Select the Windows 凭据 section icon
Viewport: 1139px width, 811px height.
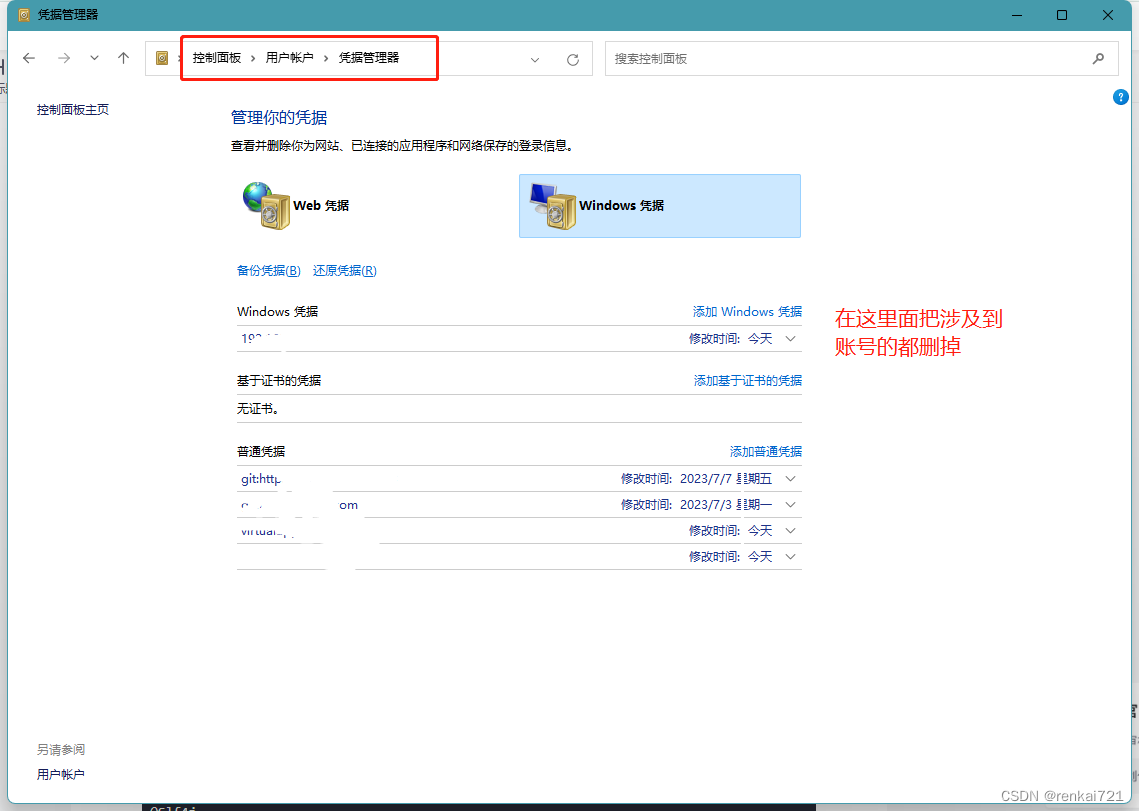pos(551,205)
